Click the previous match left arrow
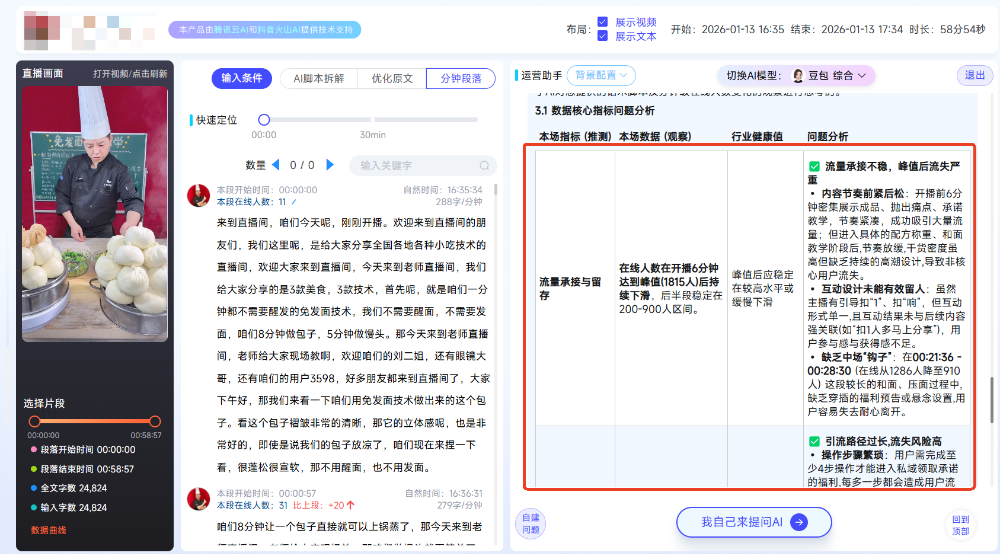Viewport: 1000px width, 554px height. [275, 165]
